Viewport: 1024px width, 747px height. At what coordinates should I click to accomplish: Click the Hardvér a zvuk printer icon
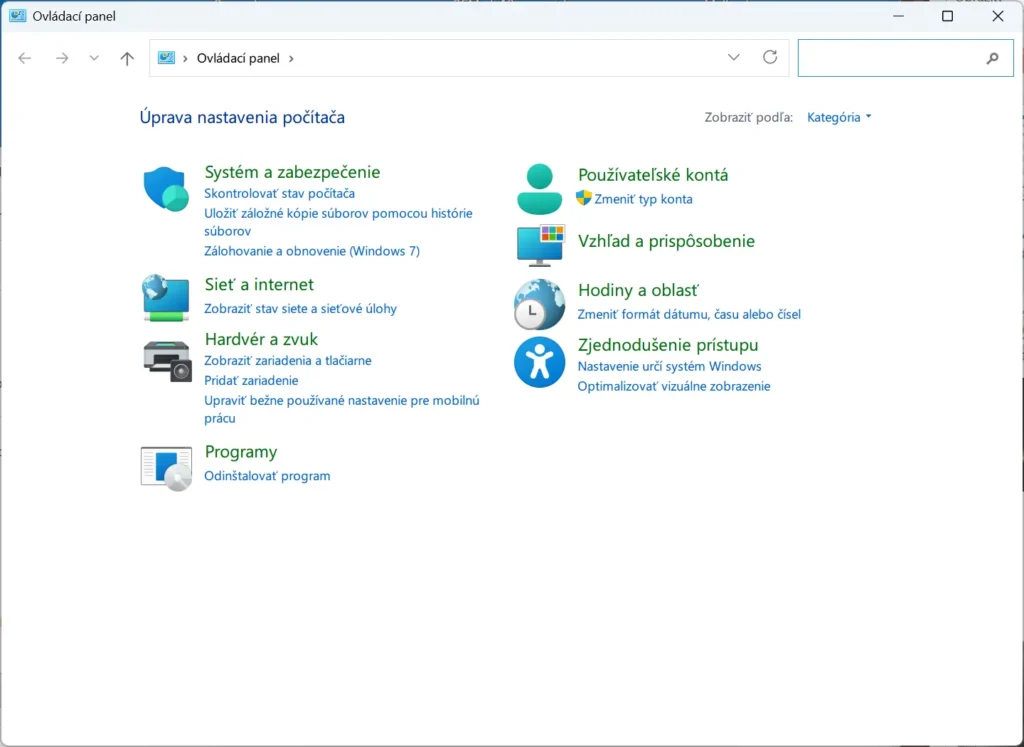[165, 358]
